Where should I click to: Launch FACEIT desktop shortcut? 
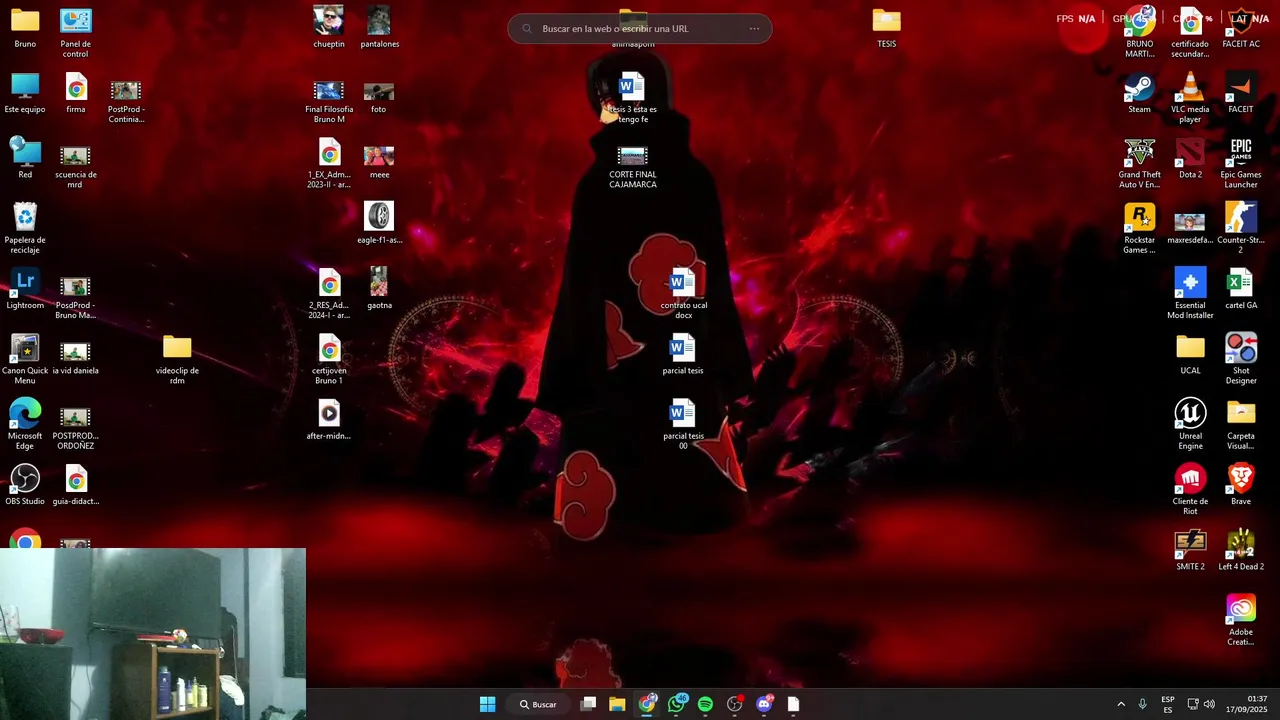coord(1240,93)
